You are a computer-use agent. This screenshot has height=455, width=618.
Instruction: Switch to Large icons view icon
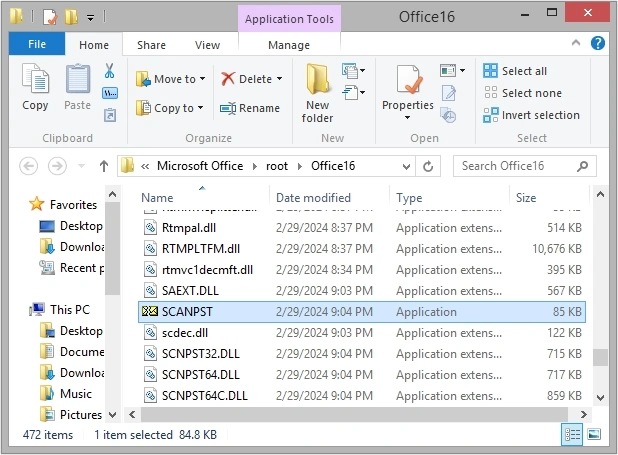[x=594, y=435]
